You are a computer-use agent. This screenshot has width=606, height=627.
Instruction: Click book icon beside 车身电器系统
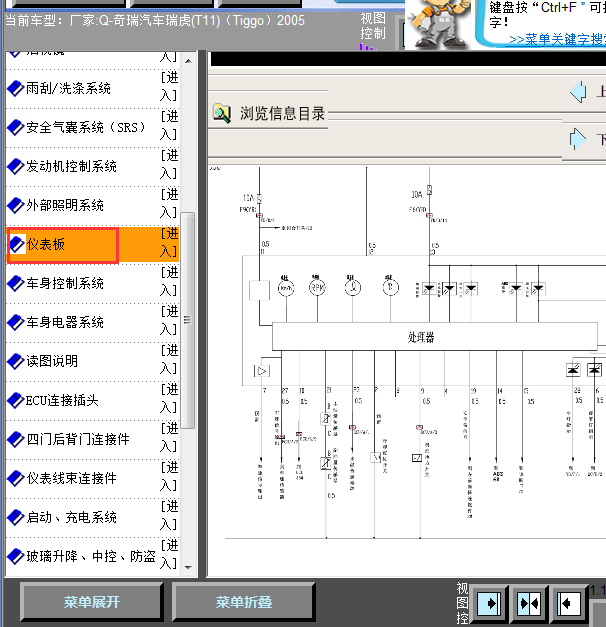pos(16,322)
